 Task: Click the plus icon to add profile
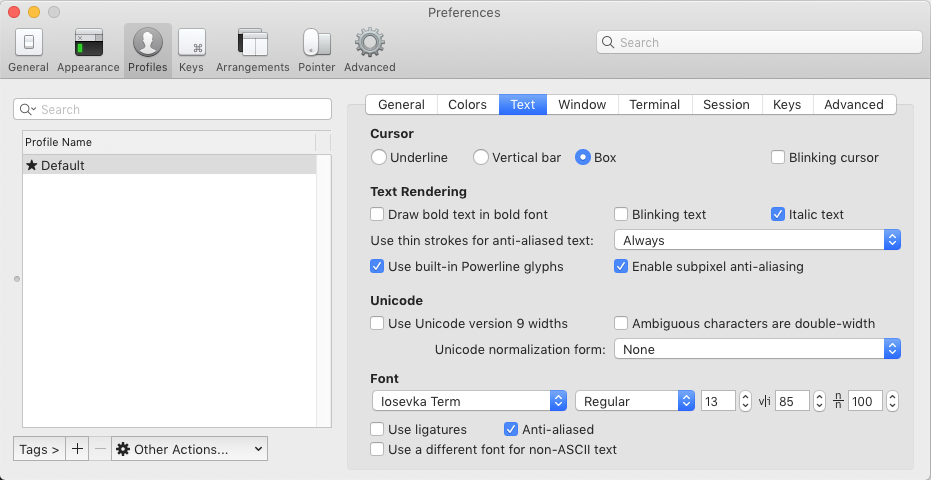coord(78,449)
